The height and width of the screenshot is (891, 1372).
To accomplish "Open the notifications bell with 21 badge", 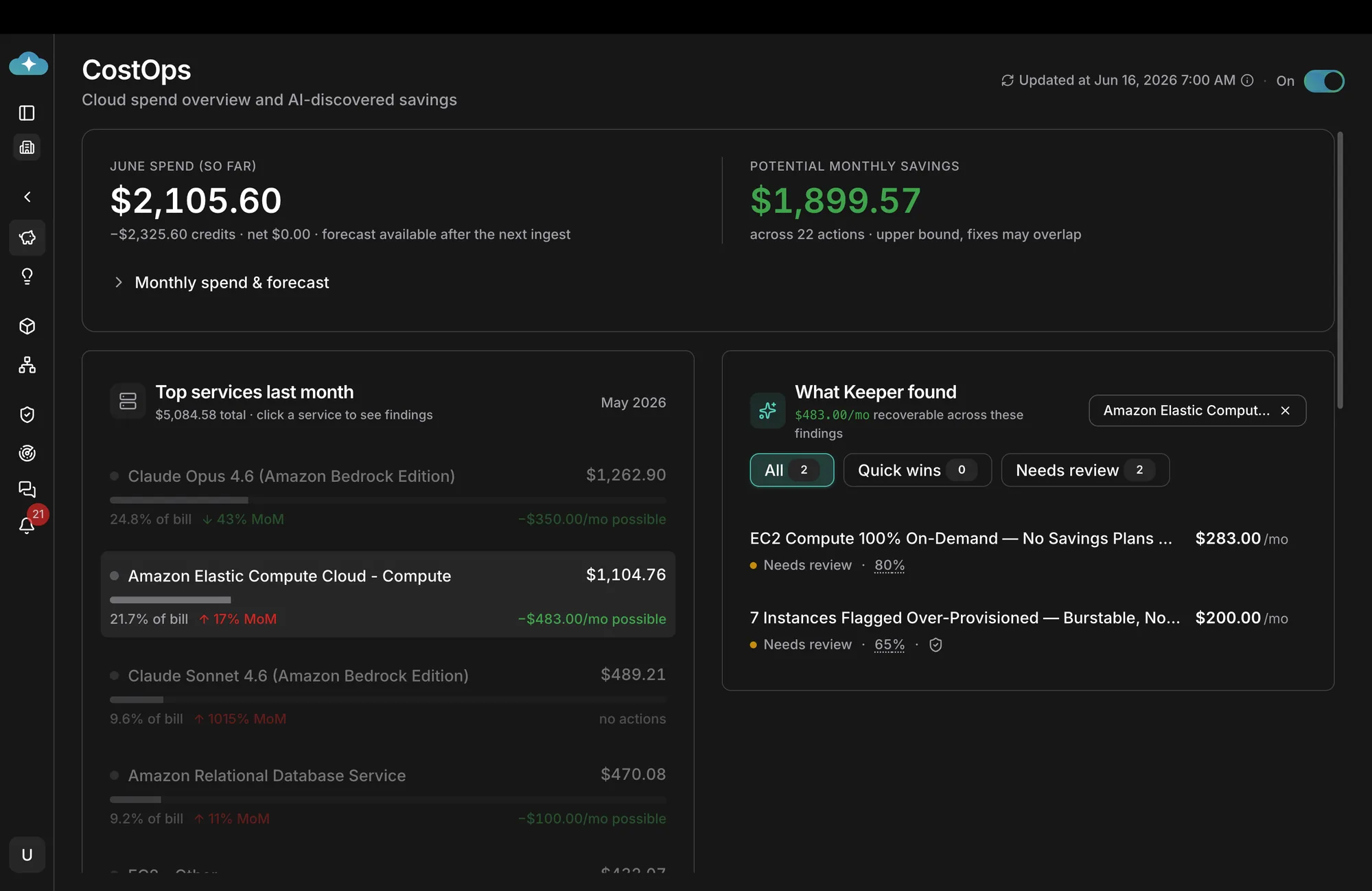I will pyautogui.click(x=27, y=525).
